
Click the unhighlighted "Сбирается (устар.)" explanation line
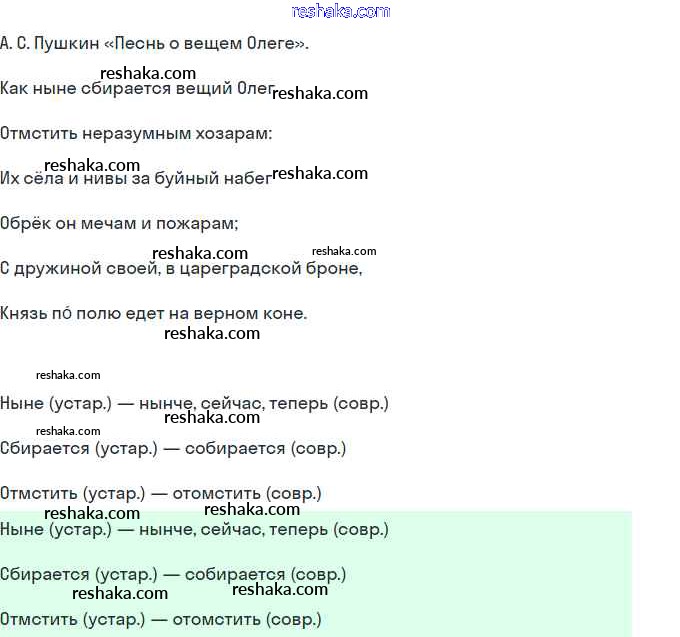[x=173, y=449]
